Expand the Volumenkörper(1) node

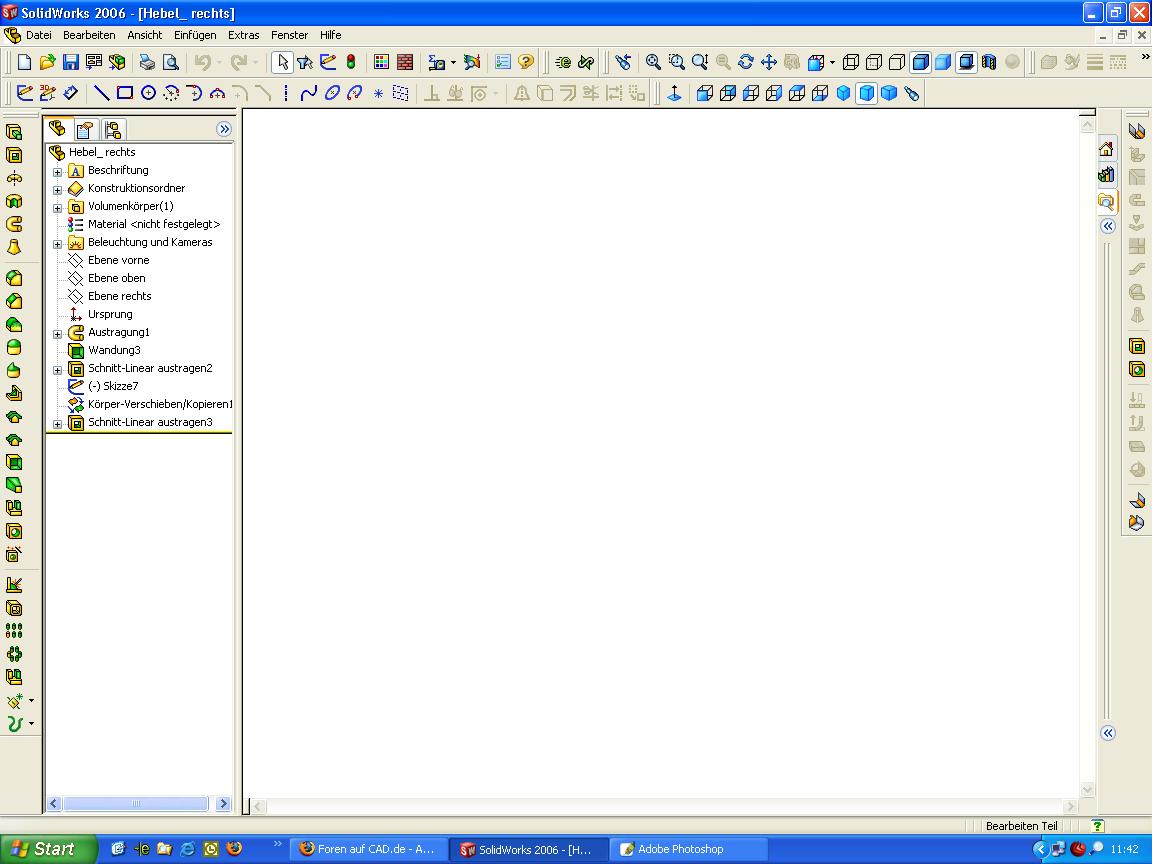pyautogui.click(x=57, y=208)
